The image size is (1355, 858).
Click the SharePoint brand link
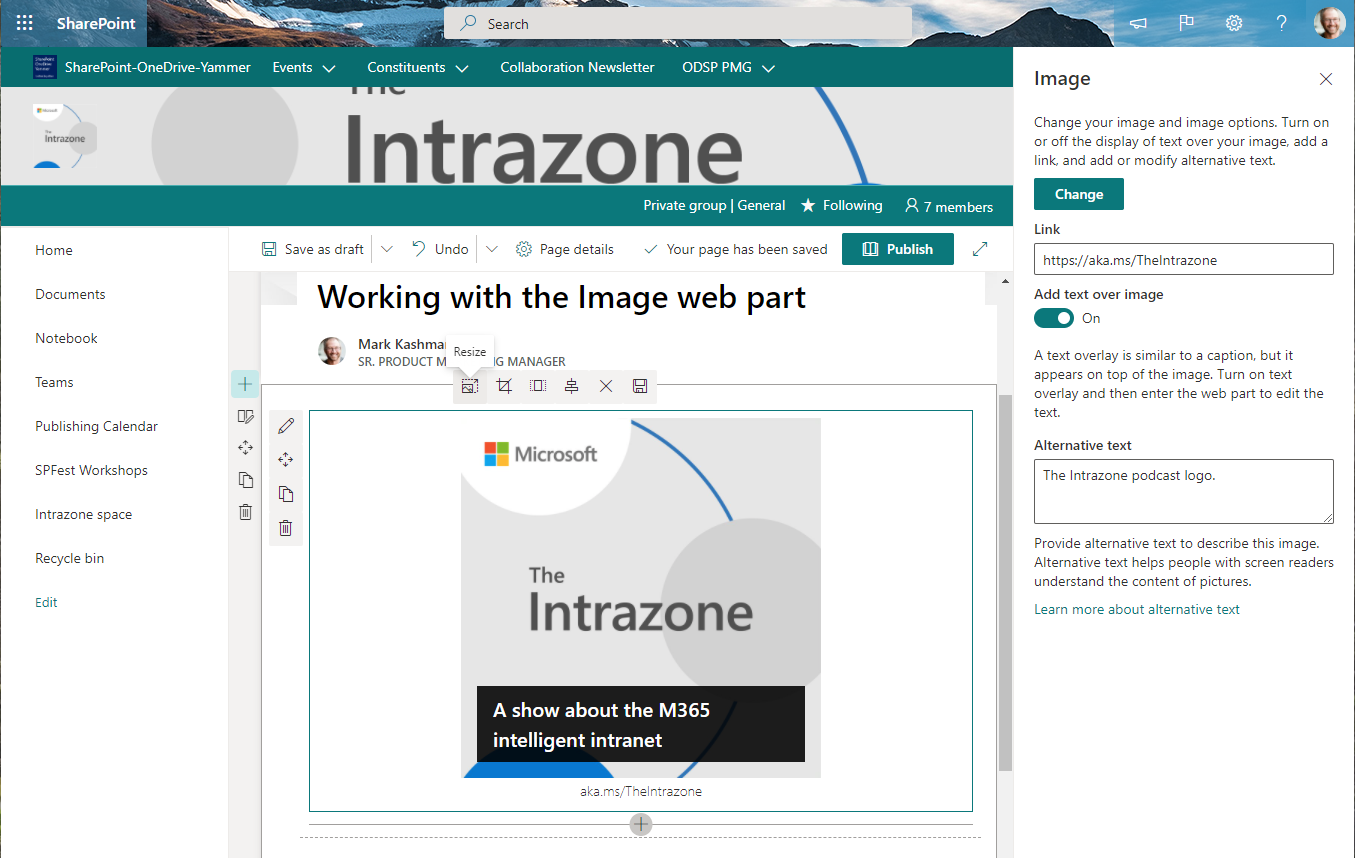tap(96, 23)
